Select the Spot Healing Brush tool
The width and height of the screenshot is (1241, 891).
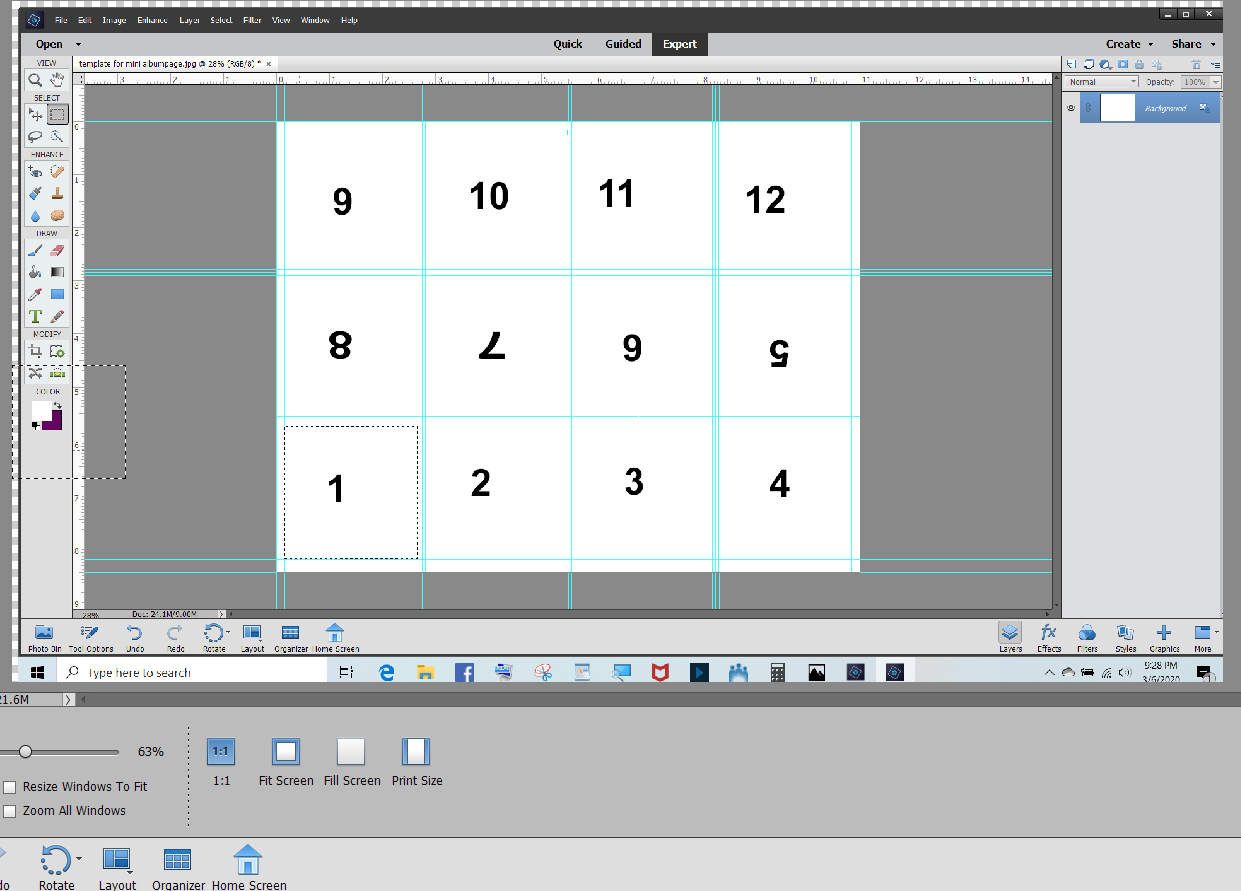point(57,172)
